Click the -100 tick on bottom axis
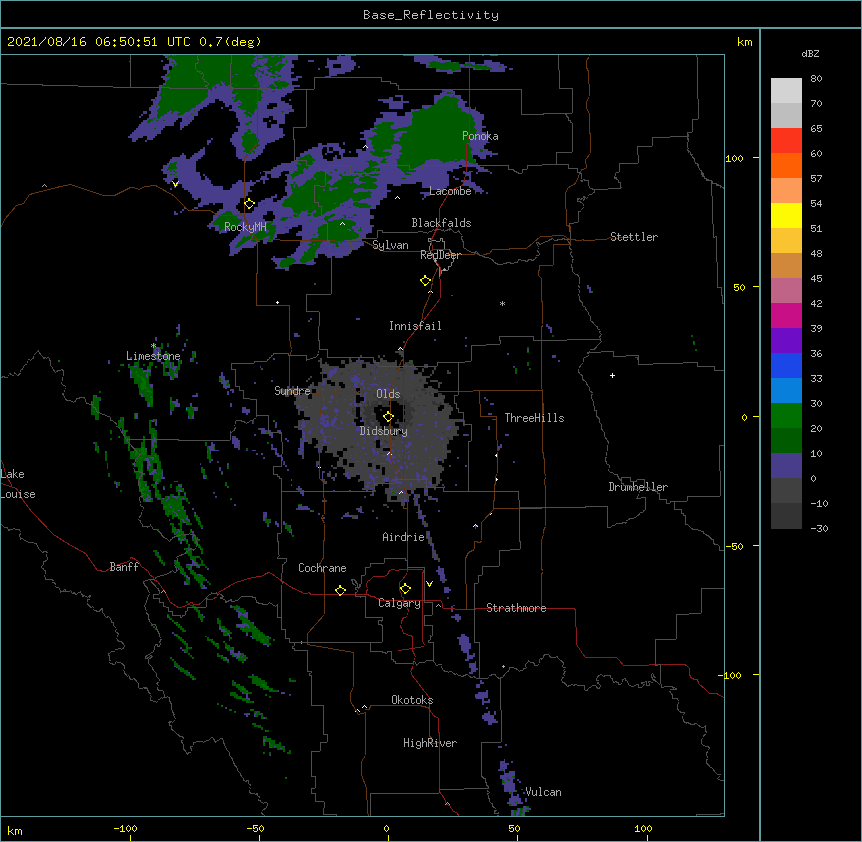Image resolution: width=862 pixels, height=842 pixels. [x=126, y=828]
